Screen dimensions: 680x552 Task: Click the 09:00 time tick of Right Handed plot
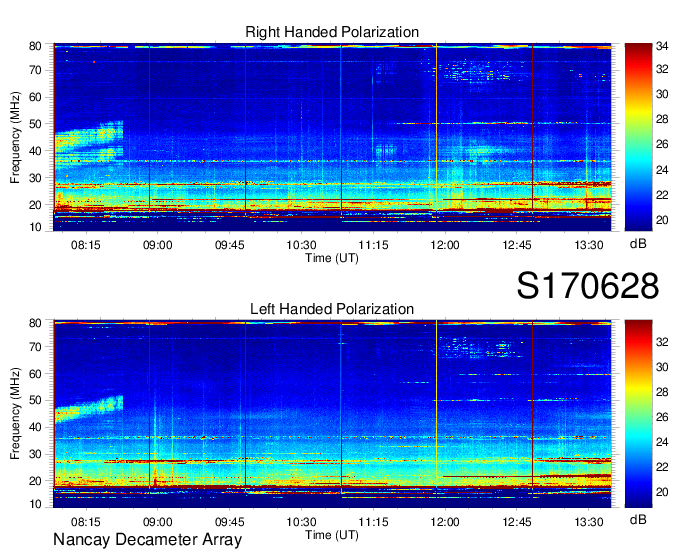[x=157, y=245]
